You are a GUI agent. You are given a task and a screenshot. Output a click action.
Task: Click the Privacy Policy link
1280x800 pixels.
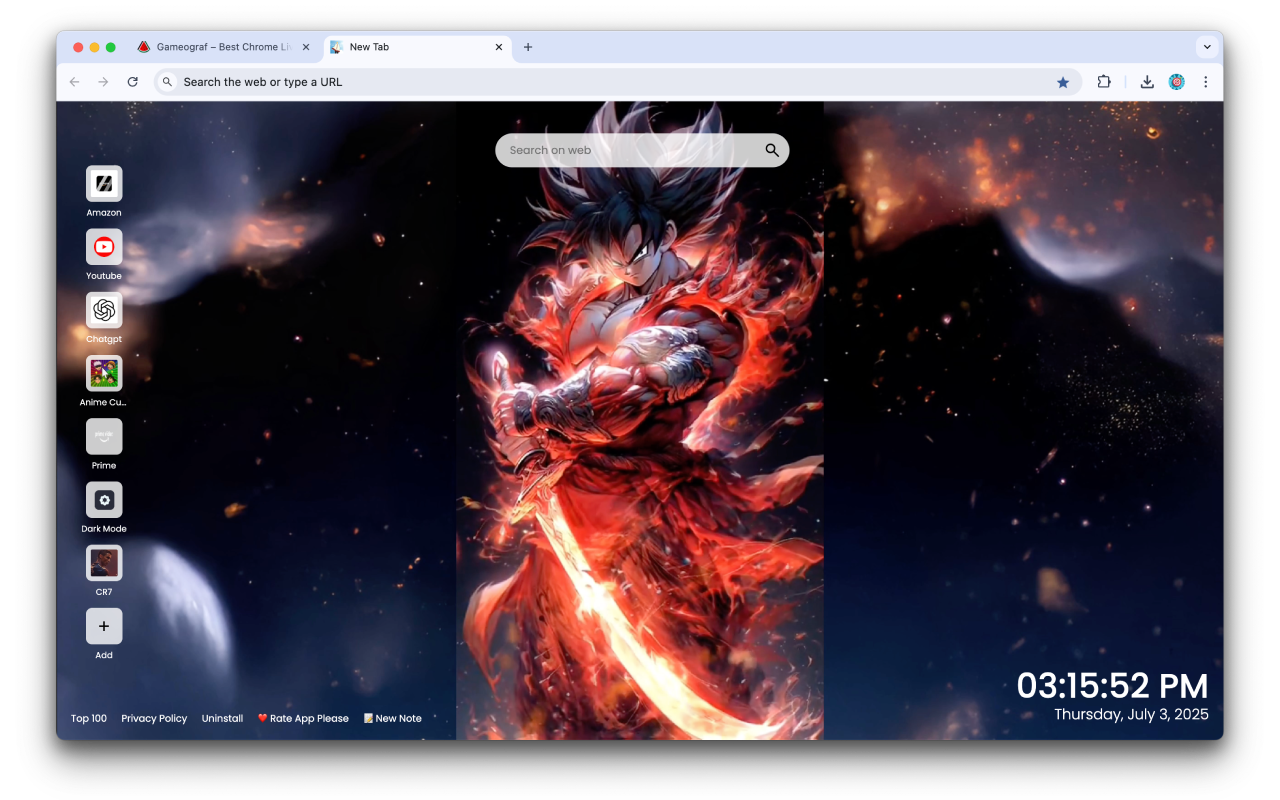[x=154, y=718]
